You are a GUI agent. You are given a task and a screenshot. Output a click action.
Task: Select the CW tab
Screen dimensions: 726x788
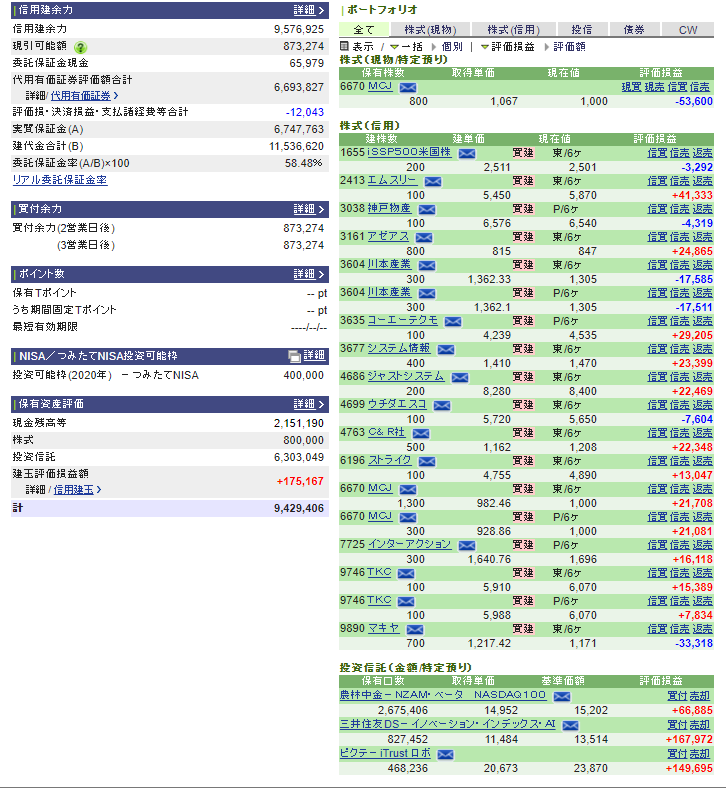tap(688, 30)
